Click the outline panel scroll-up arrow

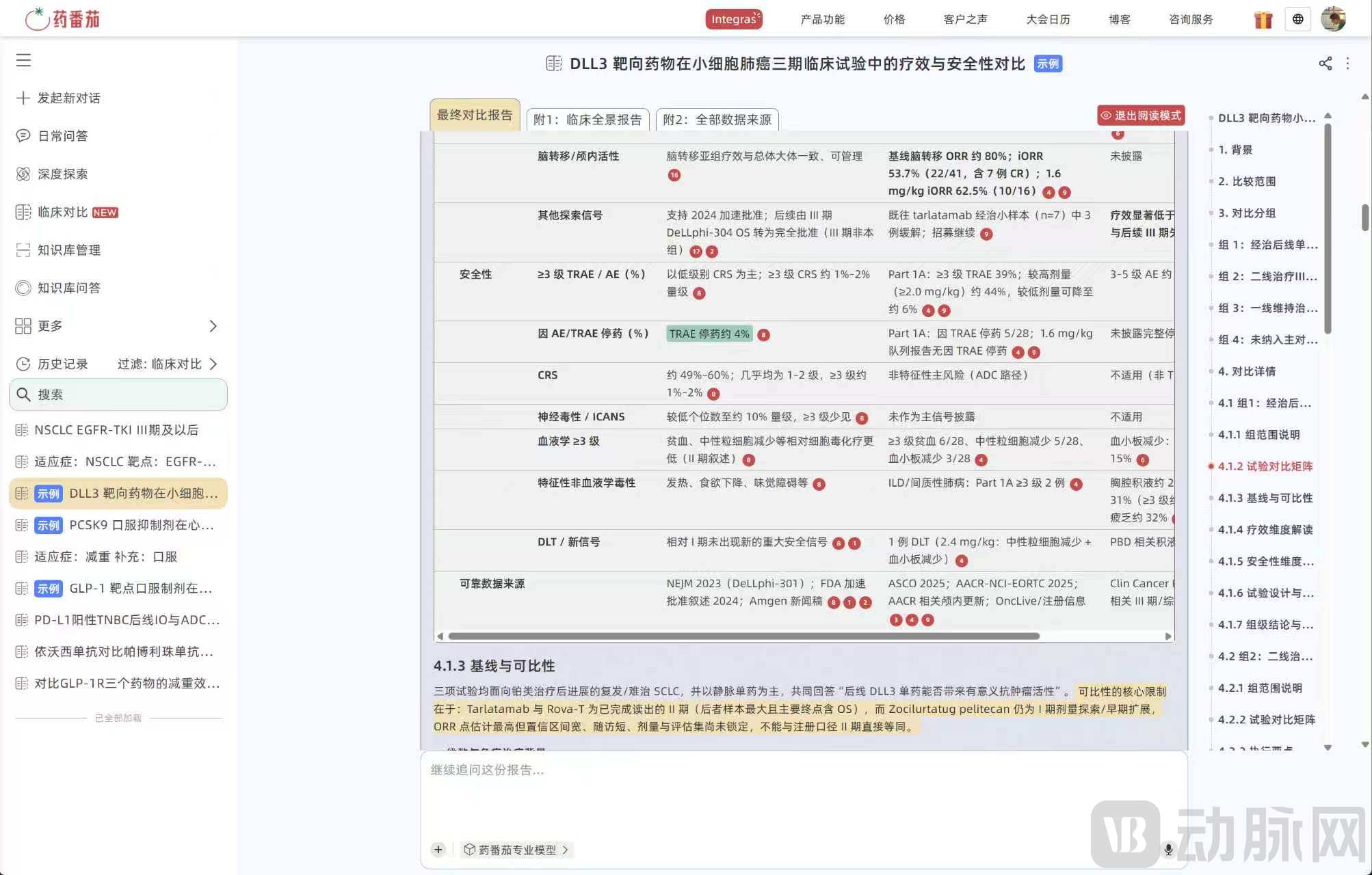coord(1328,116)
